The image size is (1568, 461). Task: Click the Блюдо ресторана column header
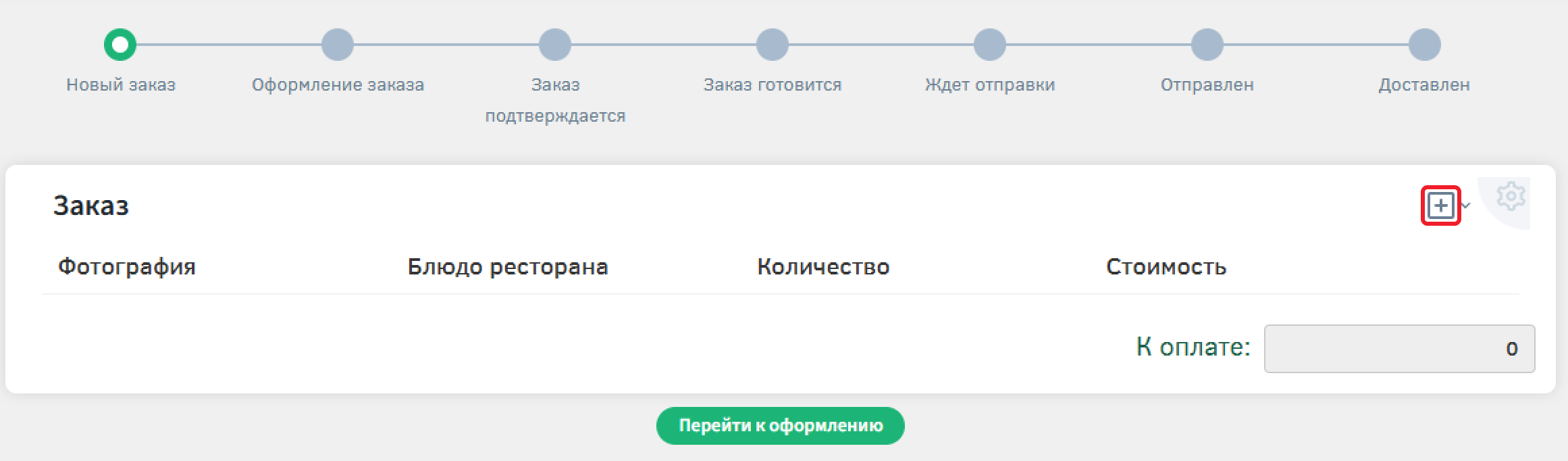click(x=508, y=267)
